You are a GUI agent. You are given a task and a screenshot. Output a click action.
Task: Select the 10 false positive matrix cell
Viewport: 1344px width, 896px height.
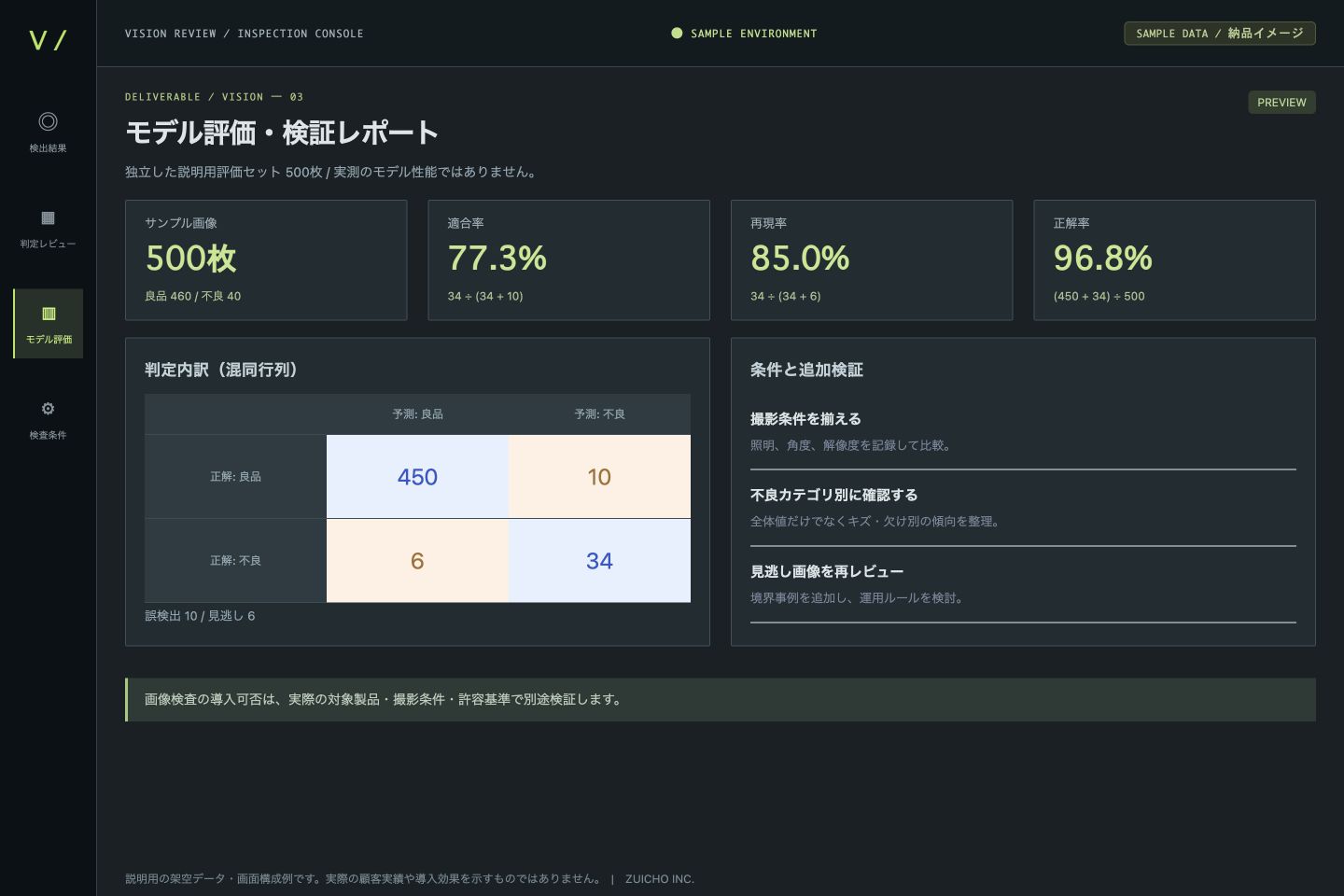599,477
